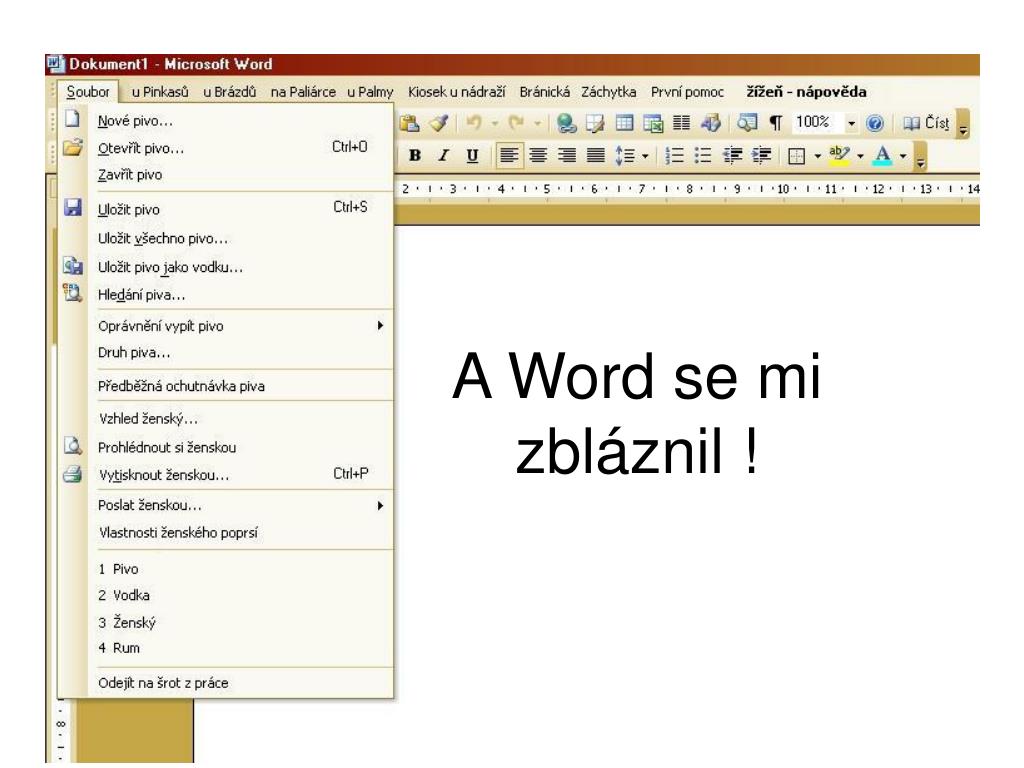The height and width of the screenshot is (768, 1024).
Task: Click the Redo arrow icon
Action: point(517,123)
